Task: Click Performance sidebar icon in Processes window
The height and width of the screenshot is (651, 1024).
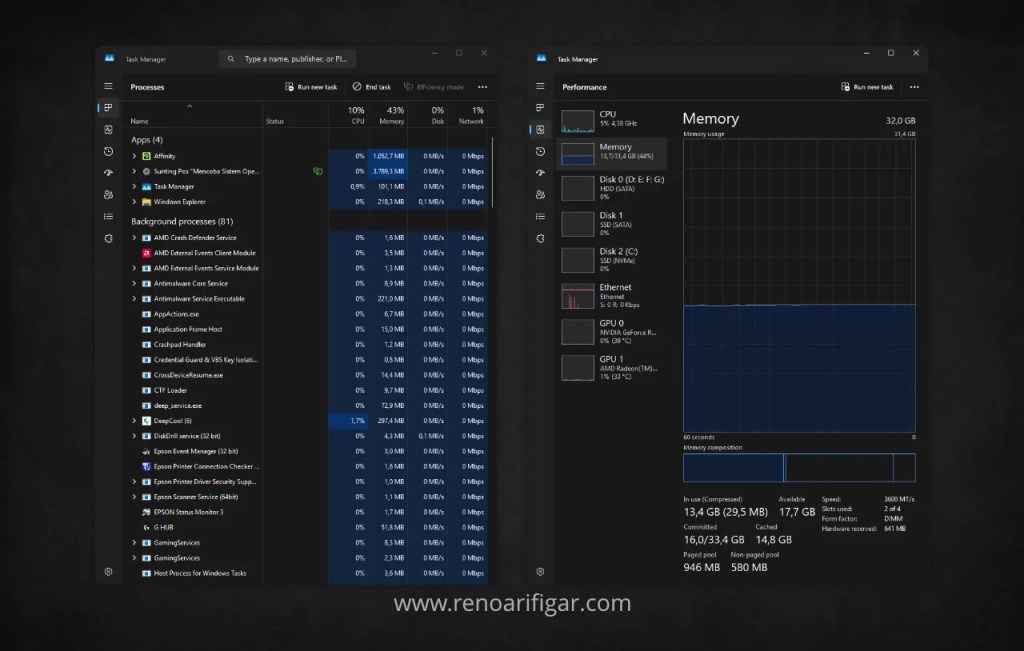Action: pyautogui.click(x=108, y=129)
